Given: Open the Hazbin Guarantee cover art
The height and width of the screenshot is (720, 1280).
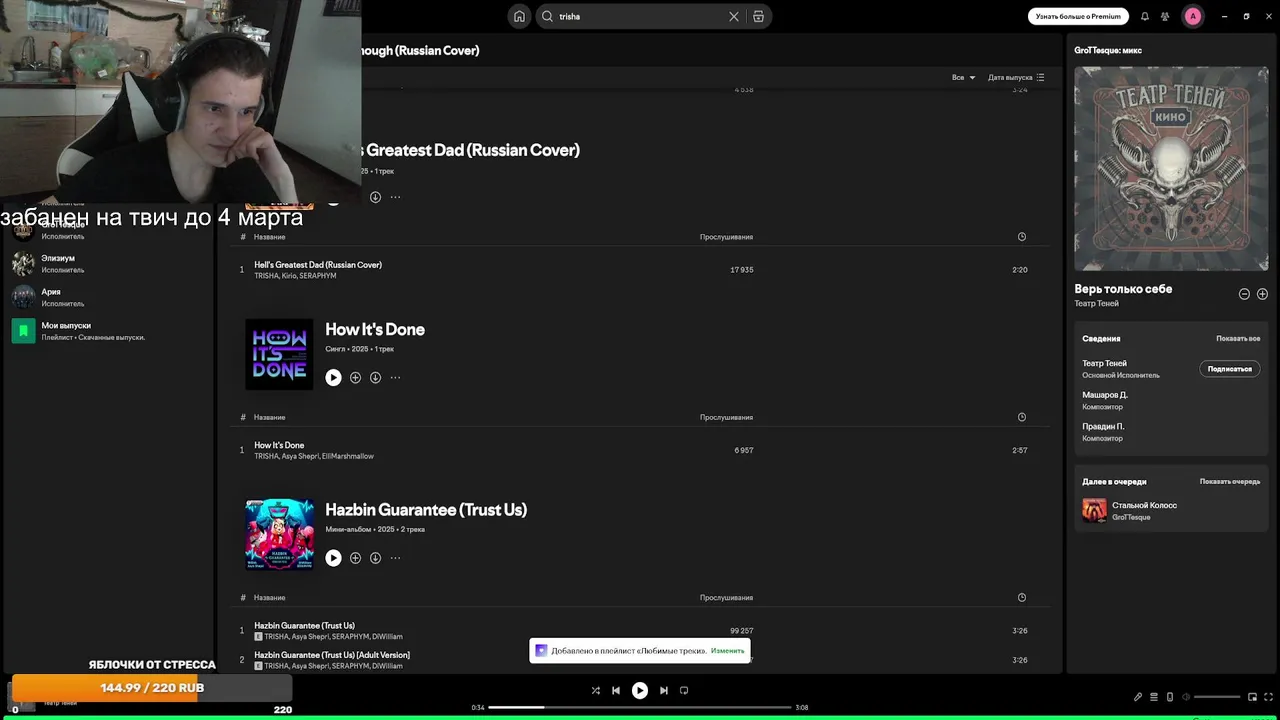Looking at the screenshot, I should point(279,535).
